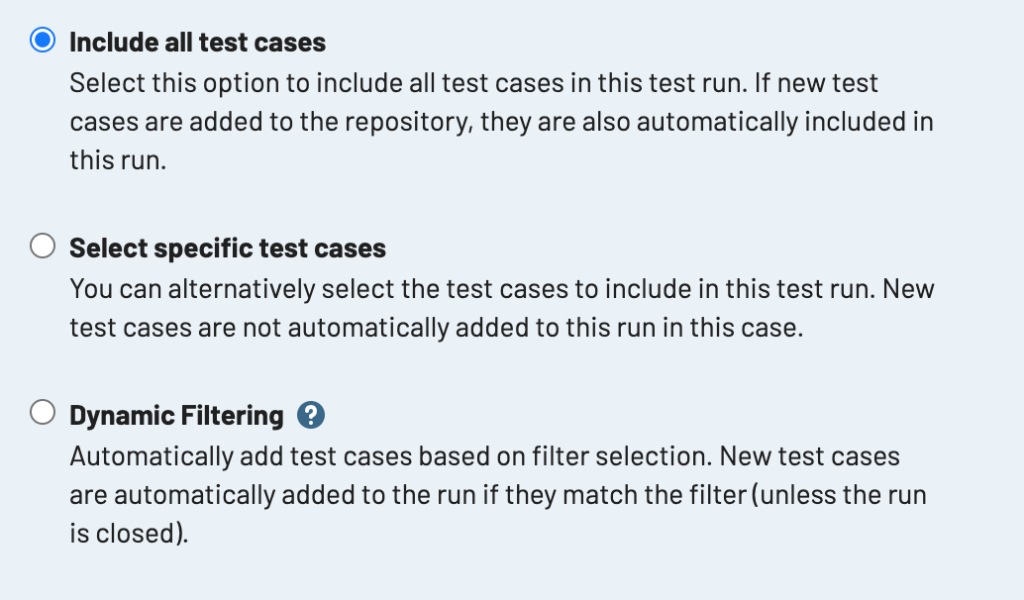This screenshot has width=1024, height=600.
Task: Click the bold "Dynamic Filtering" label text
Action: click(176, 415)
